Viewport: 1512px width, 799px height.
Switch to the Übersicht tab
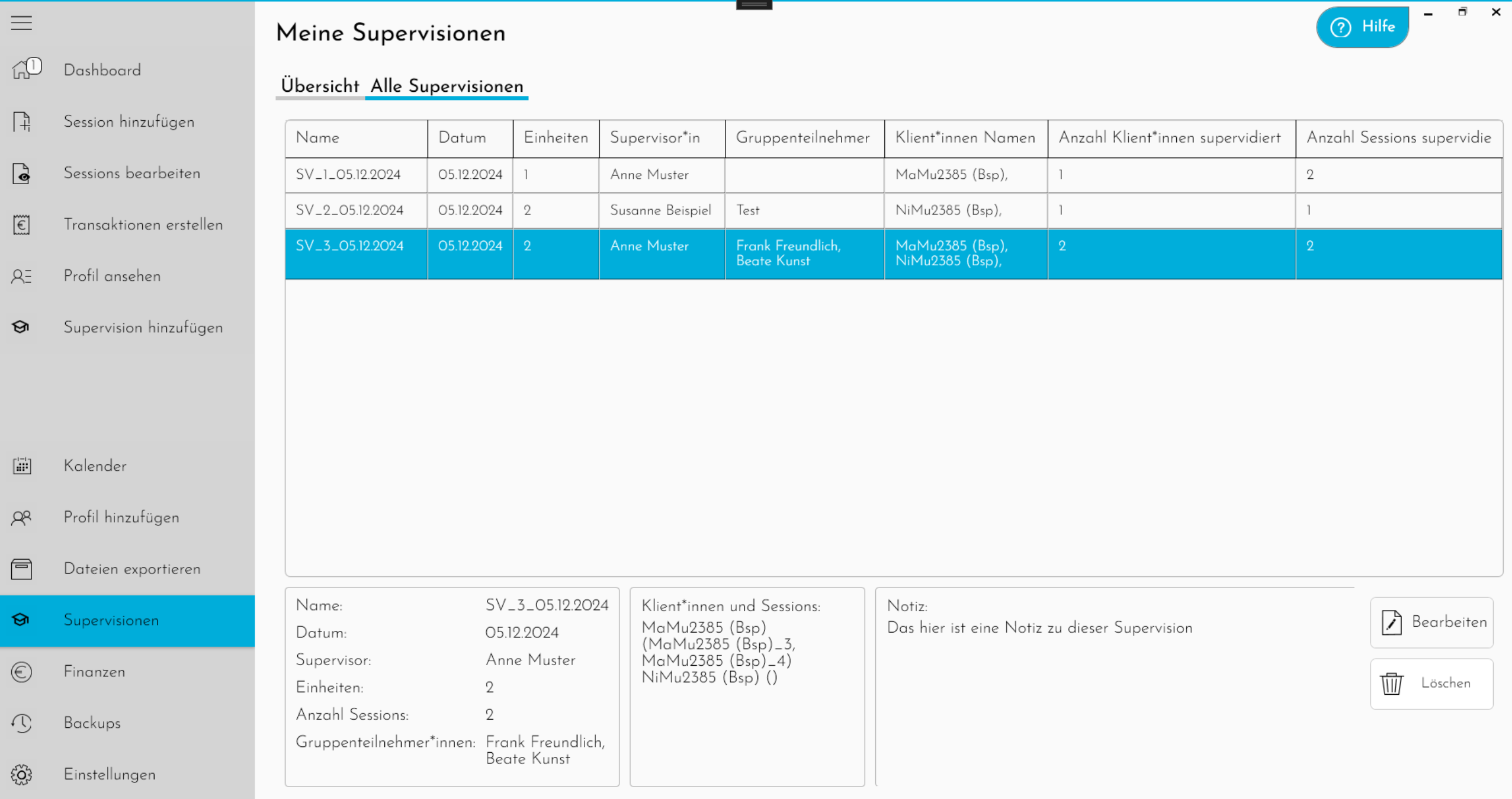tap(320, 86)
